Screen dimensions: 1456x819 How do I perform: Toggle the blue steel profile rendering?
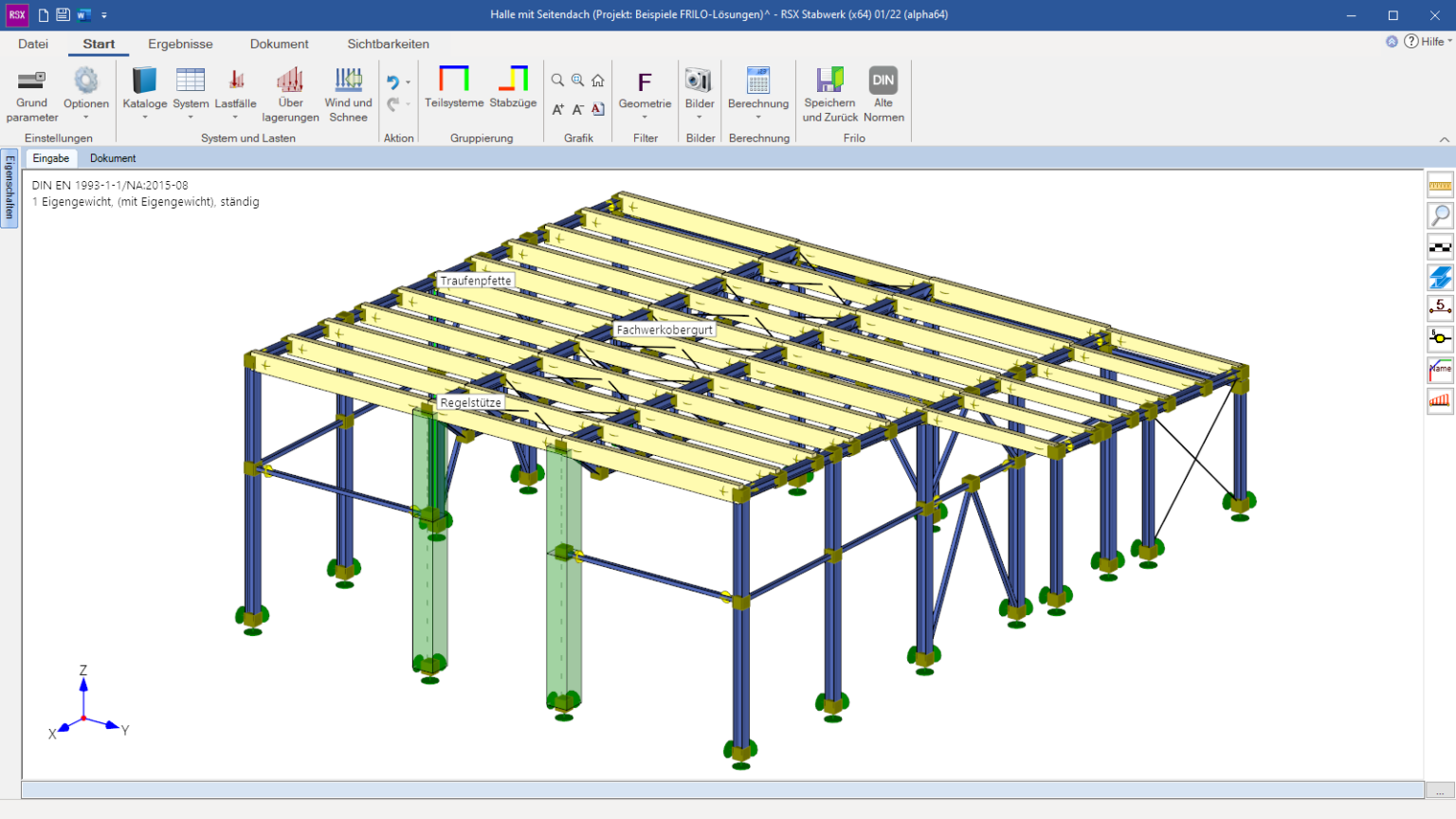pyautogui.click(x=1440, y=277)
